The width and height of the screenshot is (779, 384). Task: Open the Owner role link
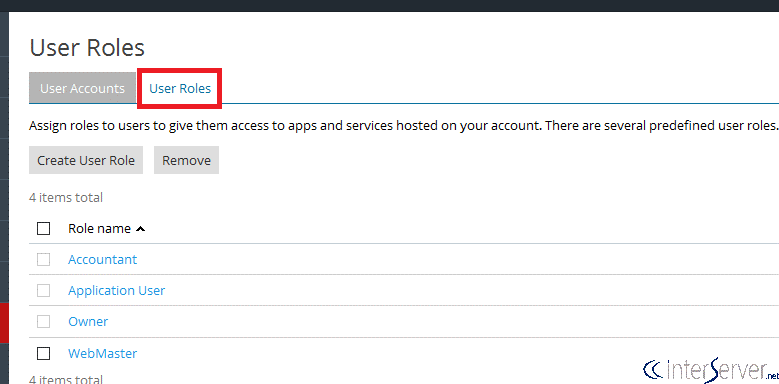[x=88, y=321]
